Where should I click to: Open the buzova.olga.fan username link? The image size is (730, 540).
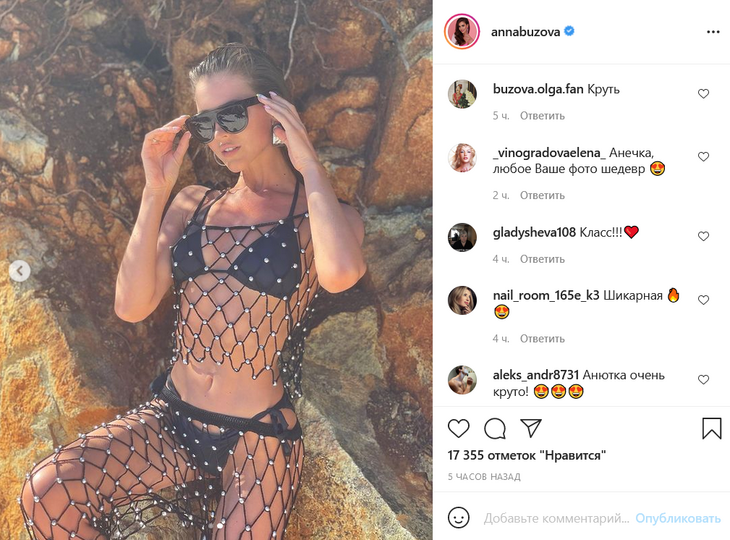pos(538,89)
